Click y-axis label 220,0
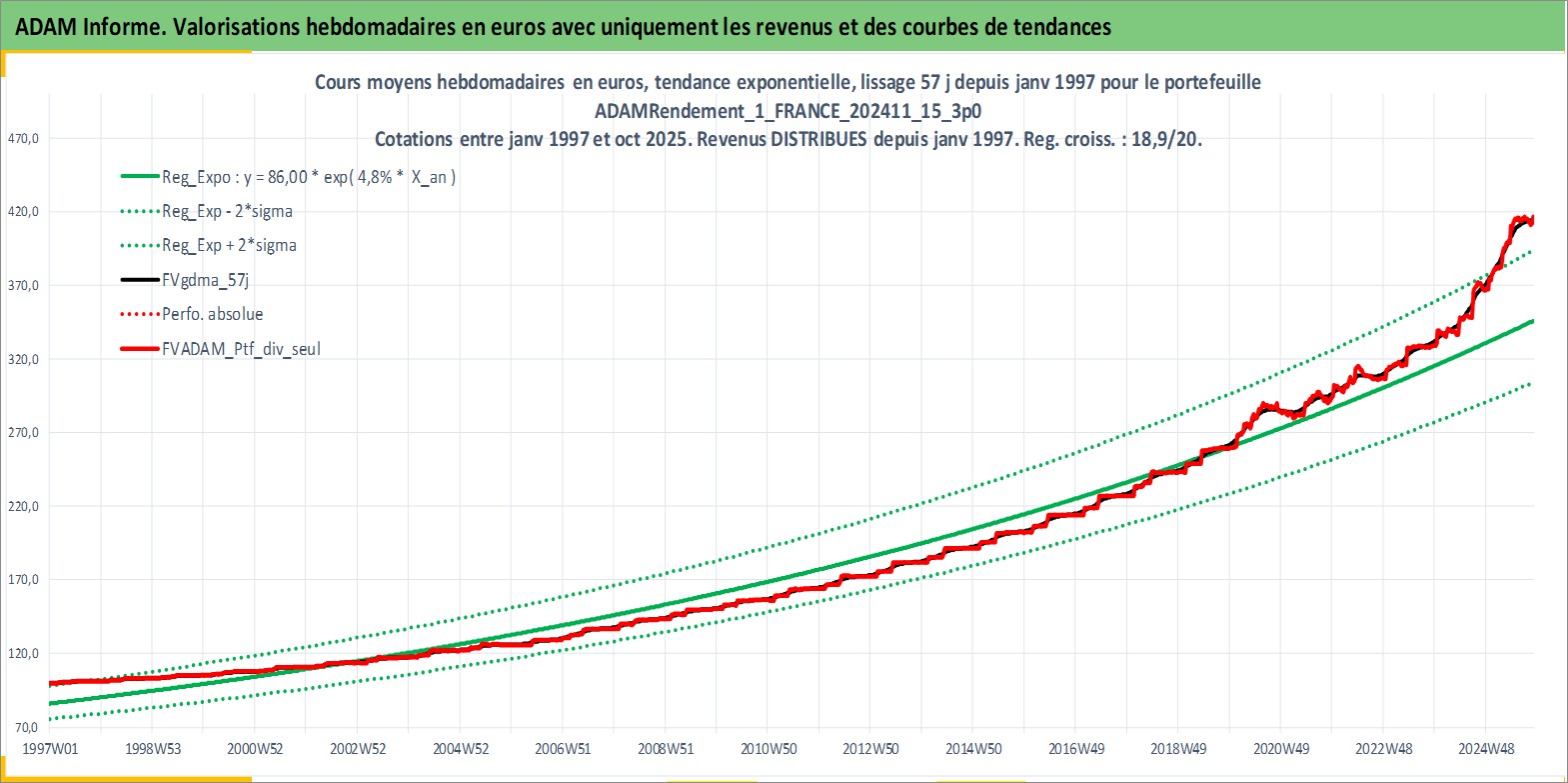Screen dimensions: 1568x783 click(x=23, y=506)
